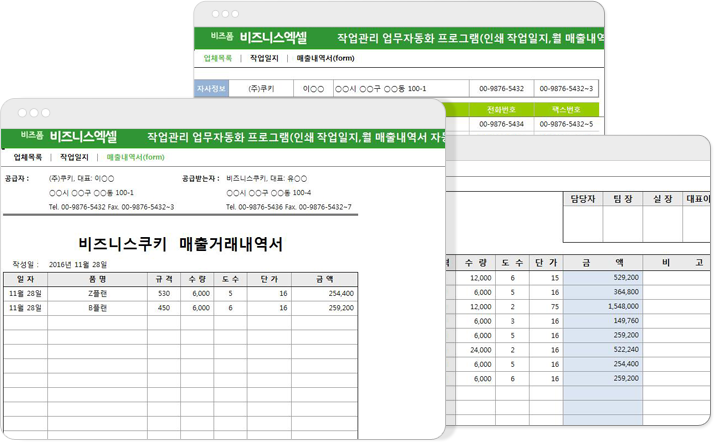The width and height of the screenshot is (714, 442).
Task: Select supplier line (주)쿠키, 대표: 이○○
Action: tap(82, 179)
